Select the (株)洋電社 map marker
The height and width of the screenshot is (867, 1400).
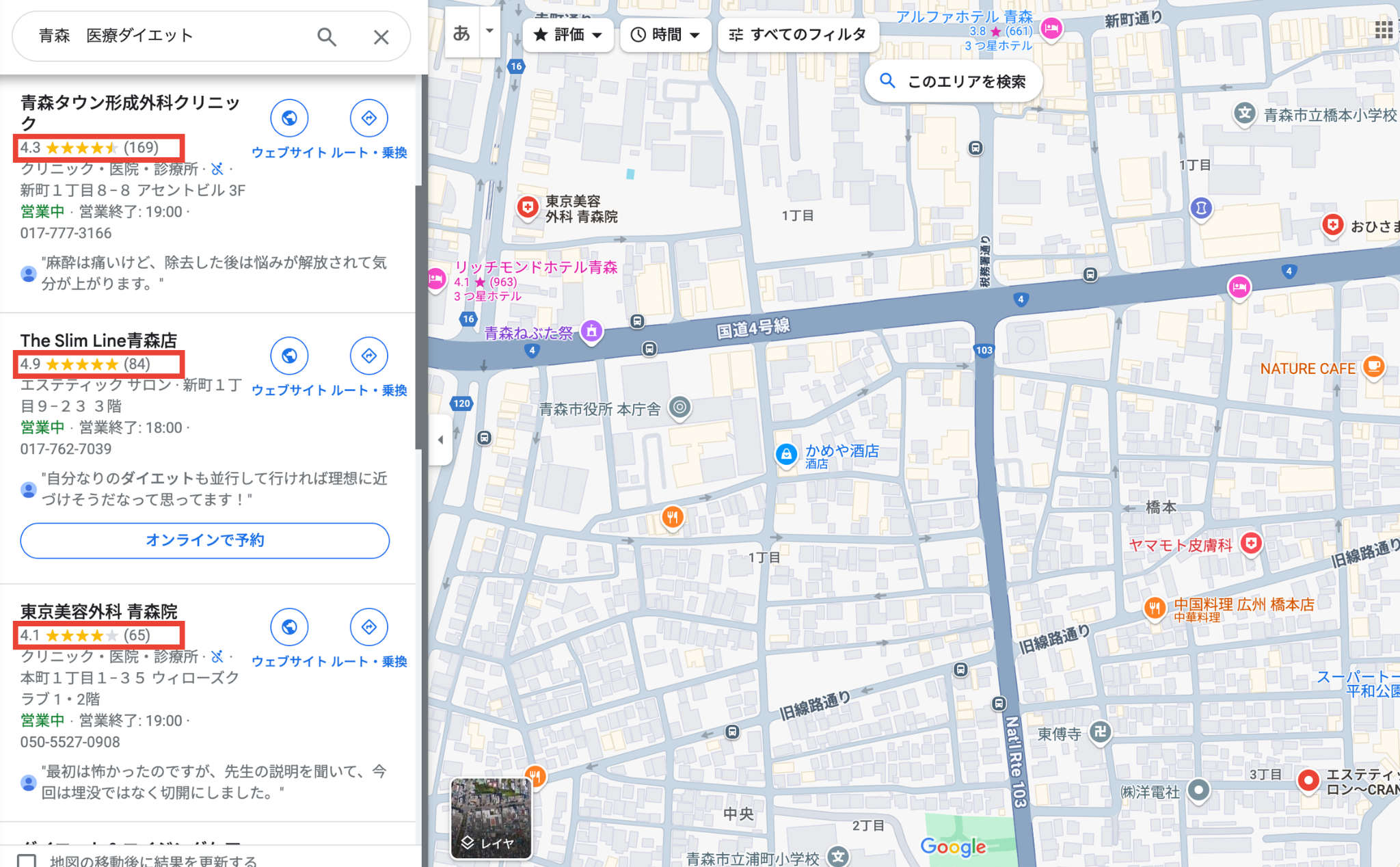pyautogui.click(x=1198, y=790)
